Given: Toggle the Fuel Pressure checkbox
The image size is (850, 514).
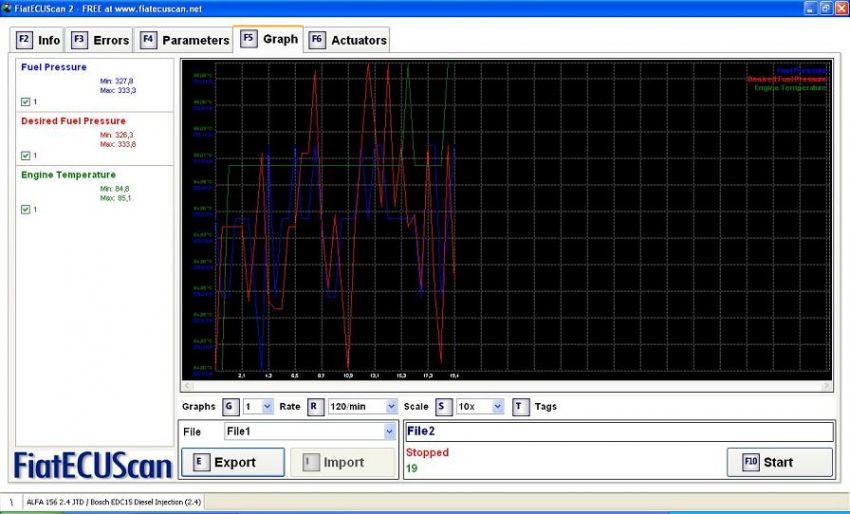Looking at the screenshot, I should click(25, 101).
